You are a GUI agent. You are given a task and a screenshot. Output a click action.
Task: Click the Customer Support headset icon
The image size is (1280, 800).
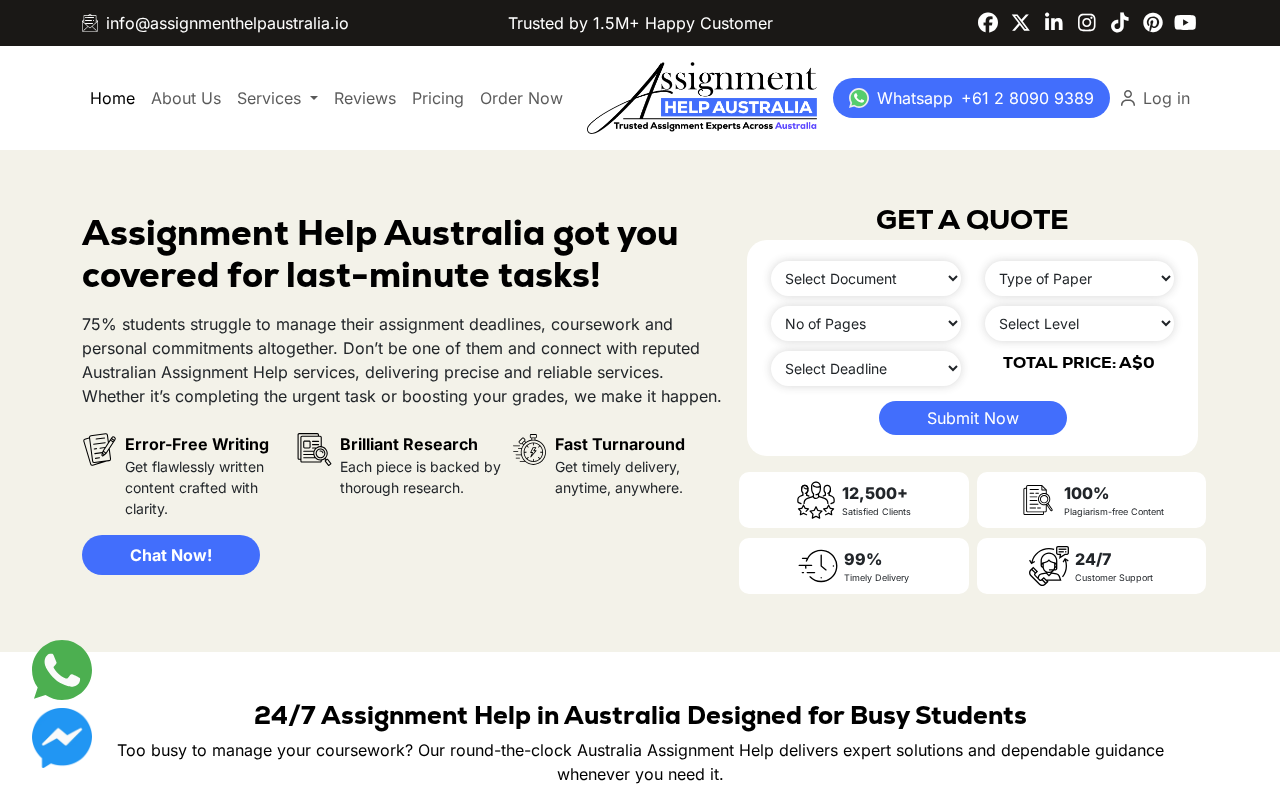pos(1049,566)
